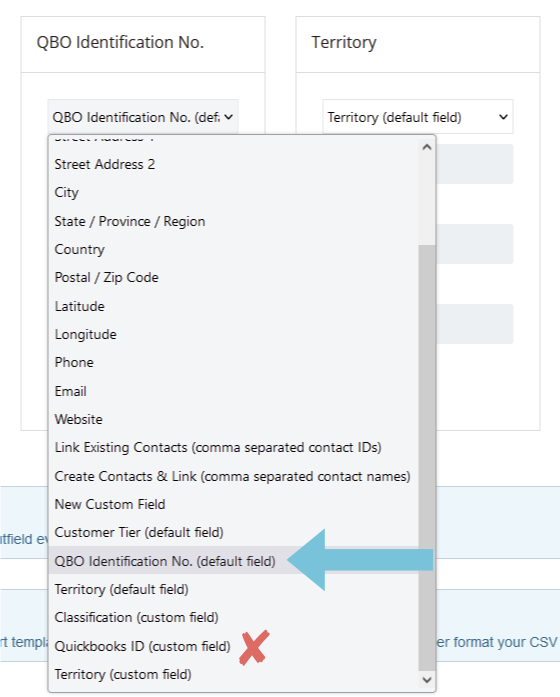The image size is (560, 697).
Task: Choose Quickbooks ID (custom field) option
Action: 233,646
